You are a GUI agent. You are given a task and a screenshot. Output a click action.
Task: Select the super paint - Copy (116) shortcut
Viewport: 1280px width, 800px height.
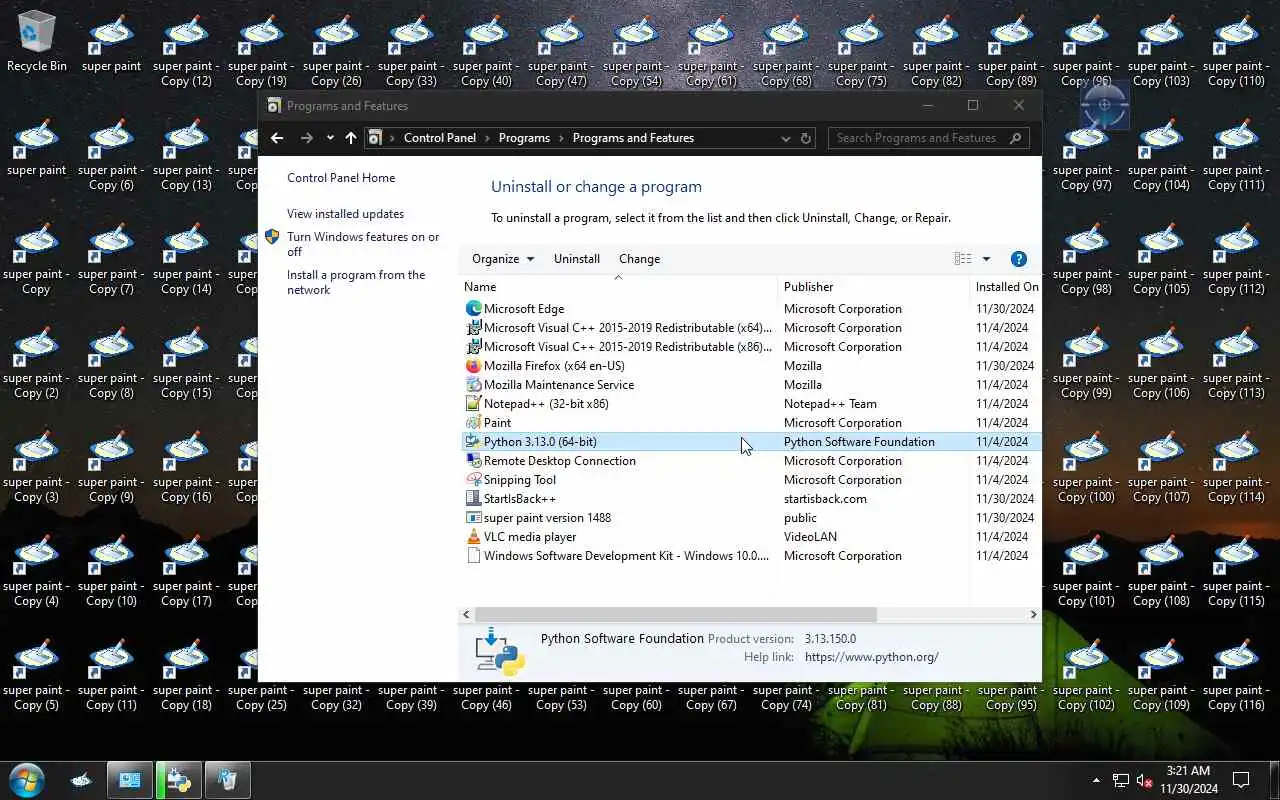(1237, 676)
